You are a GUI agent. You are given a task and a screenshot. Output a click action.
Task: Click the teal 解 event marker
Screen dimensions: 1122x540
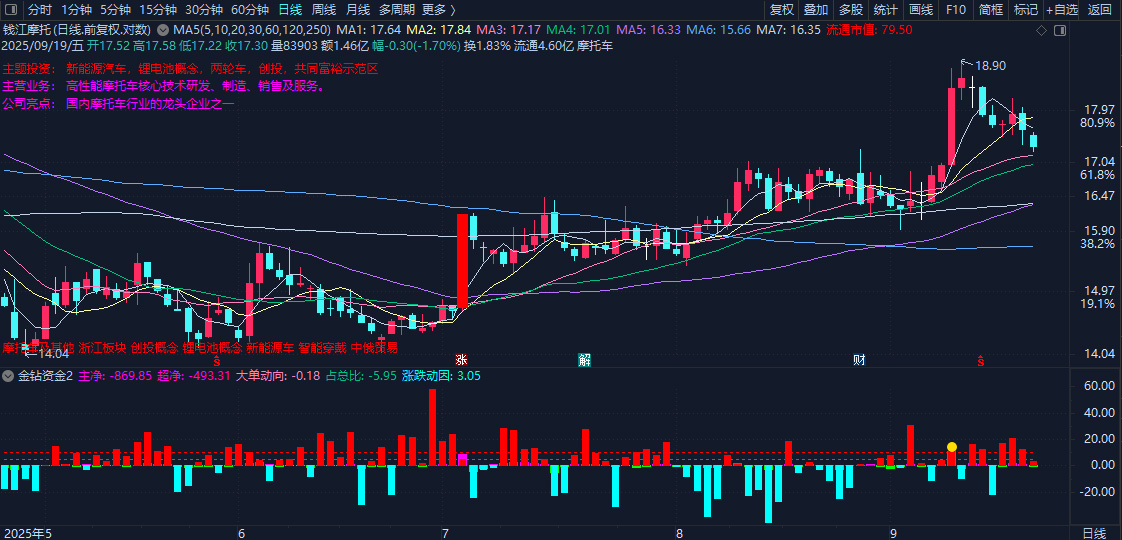click(x=584, y=360)
